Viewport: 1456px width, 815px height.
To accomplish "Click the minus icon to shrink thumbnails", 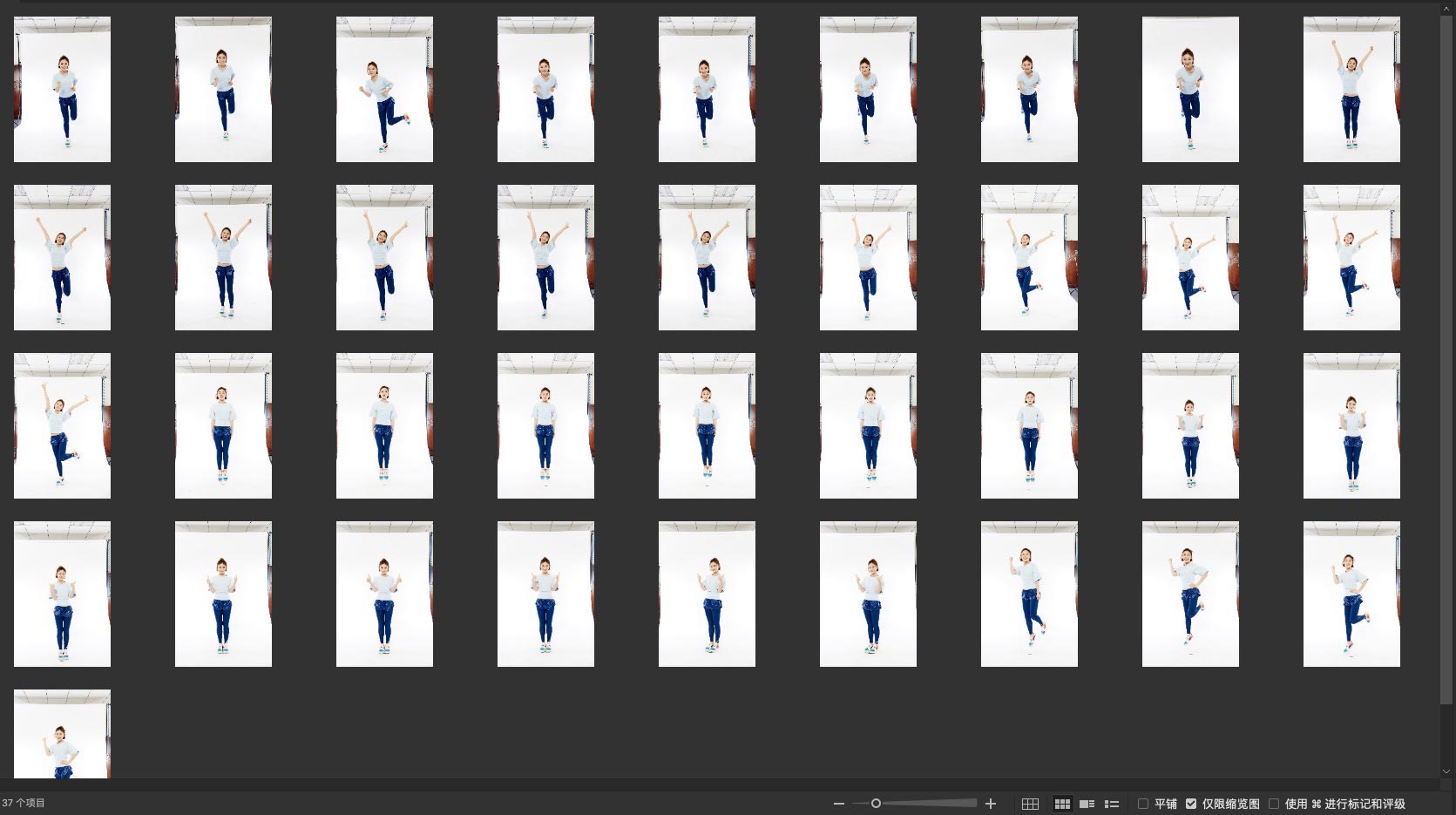I will (838, 804).
